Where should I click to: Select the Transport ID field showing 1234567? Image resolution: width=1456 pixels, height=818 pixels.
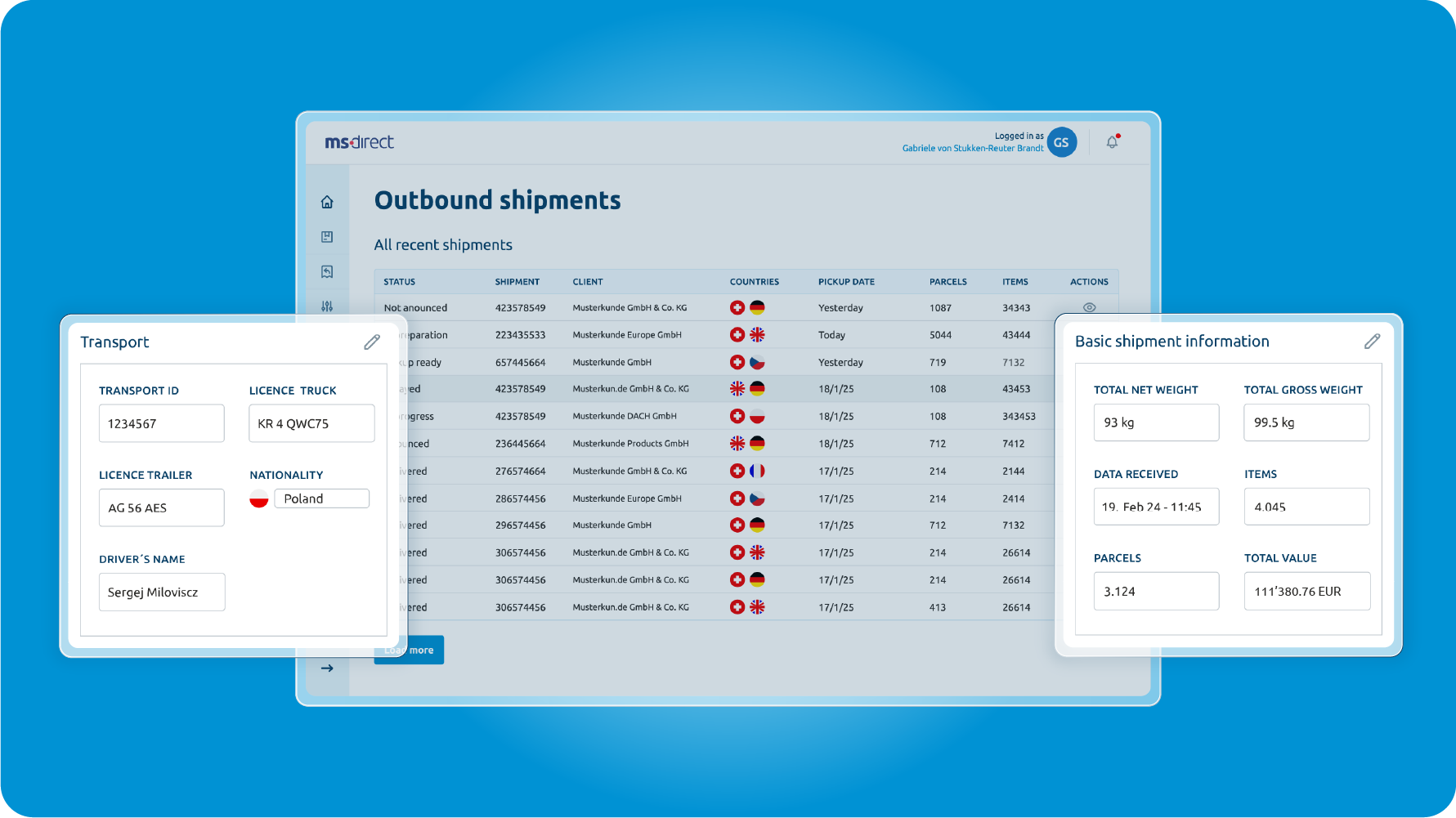(x=162, y=423)
